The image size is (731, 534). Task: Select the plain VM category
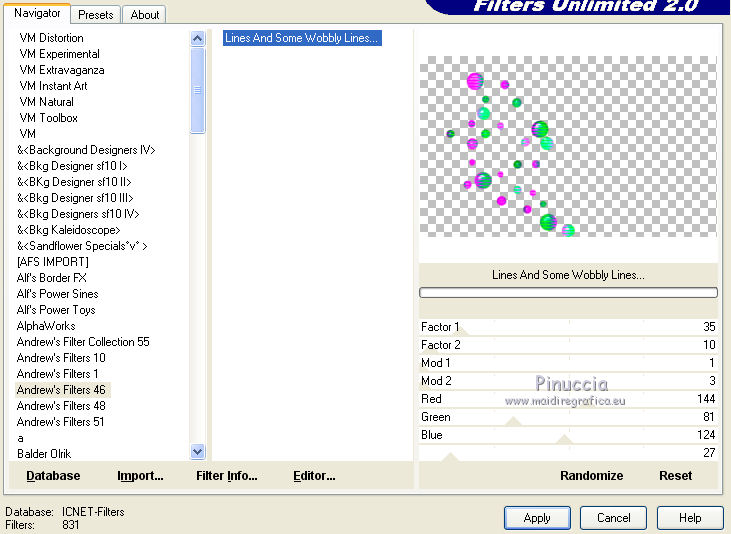click(28, 134)
